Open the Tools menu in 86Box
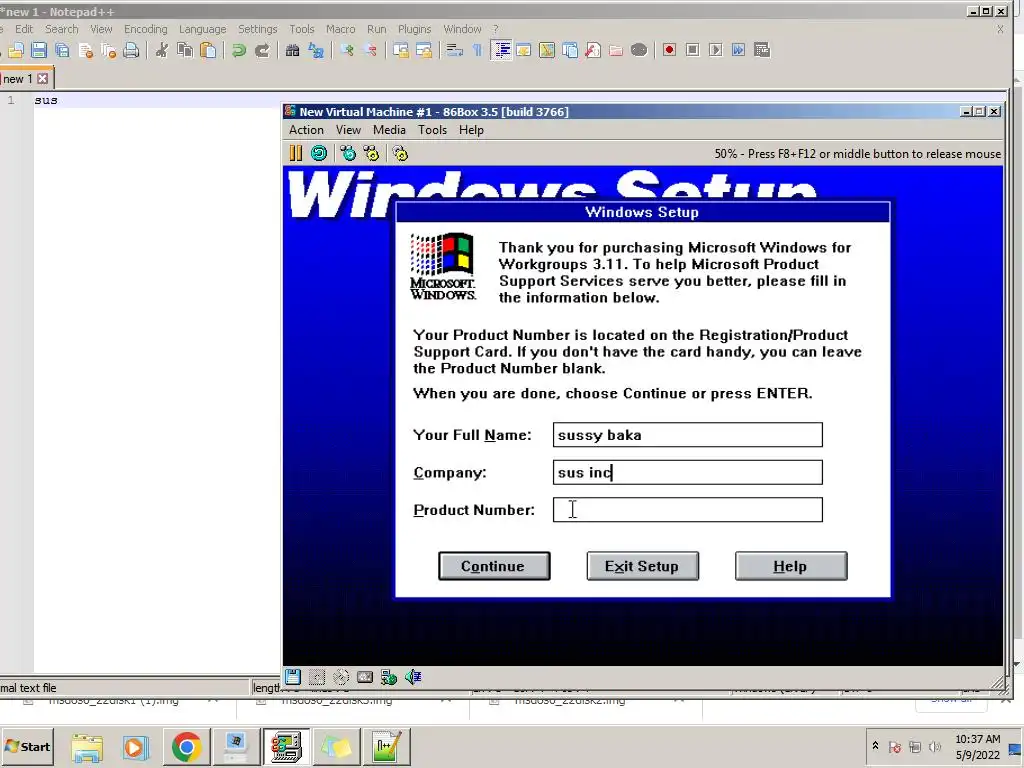 point(432,130)
